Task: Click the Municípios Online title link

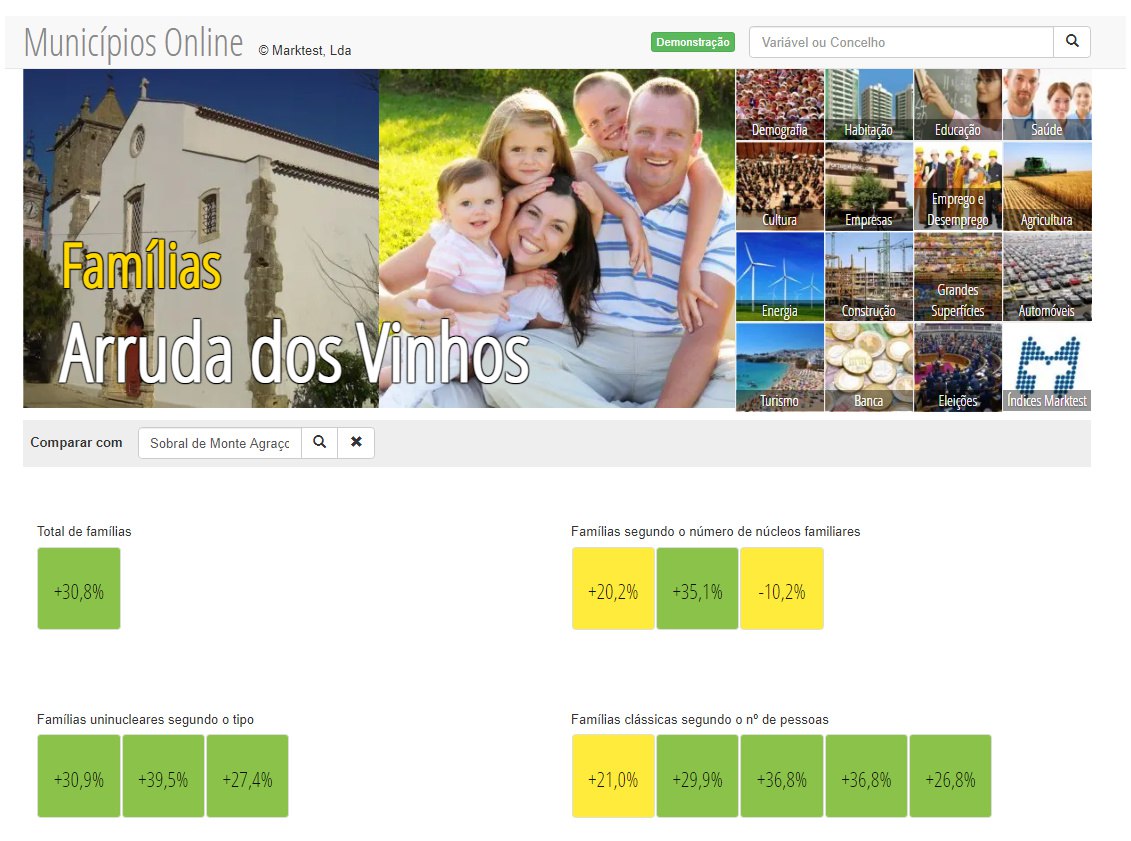Action: click(x=134, y=44)
